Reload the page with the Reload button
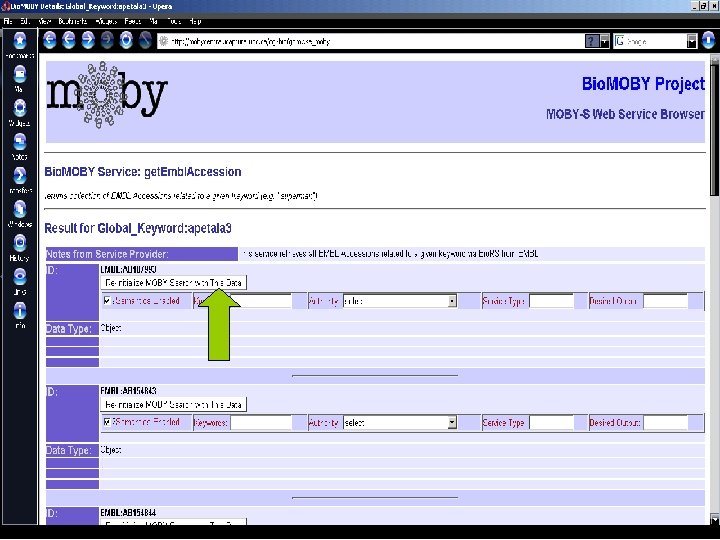Image resolution: width=720 pixels, height=540 pixels. tap(126, 40)
